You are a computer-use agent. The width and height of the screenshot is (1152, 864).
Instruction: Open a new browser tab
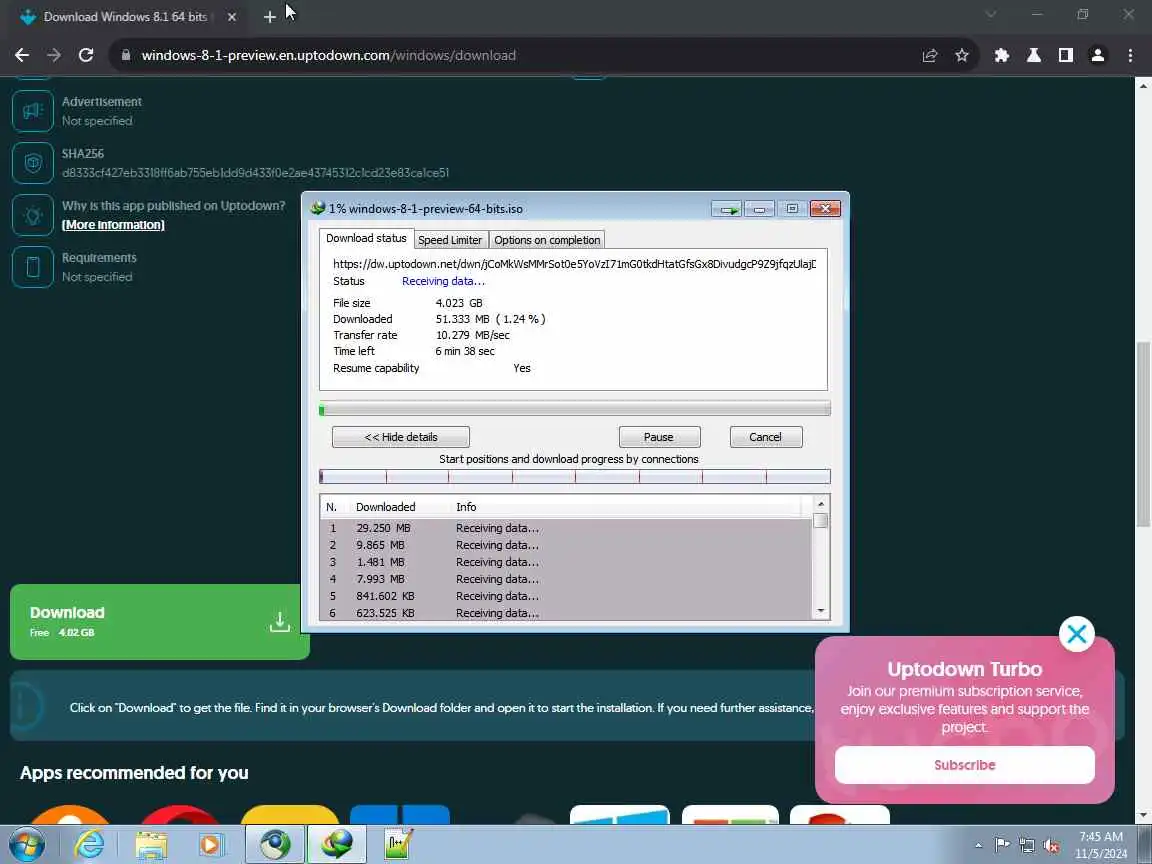[x=270, y=16]
